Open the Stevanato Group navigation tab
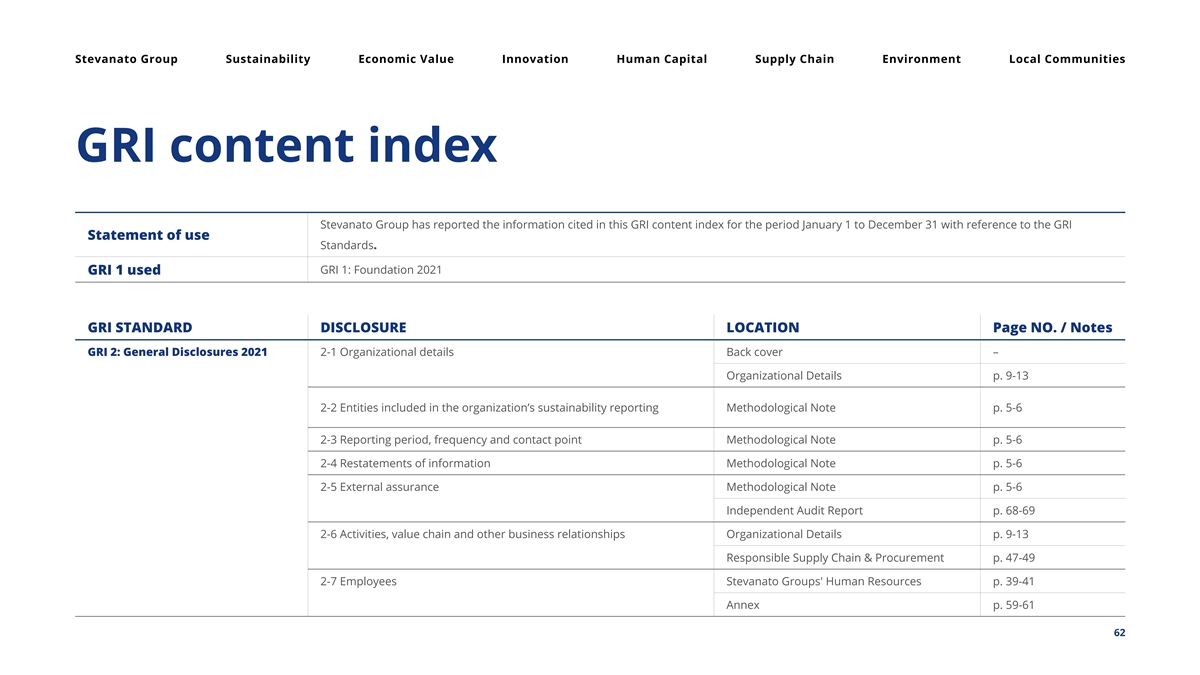This screenshot has width=1200, height=675. 126,59
